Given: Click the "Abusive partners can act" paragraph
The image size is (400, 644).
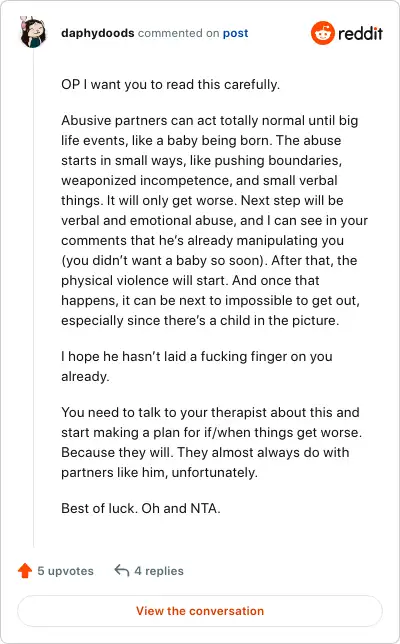Looking at the screenshot, I should (x=214, y=220).
